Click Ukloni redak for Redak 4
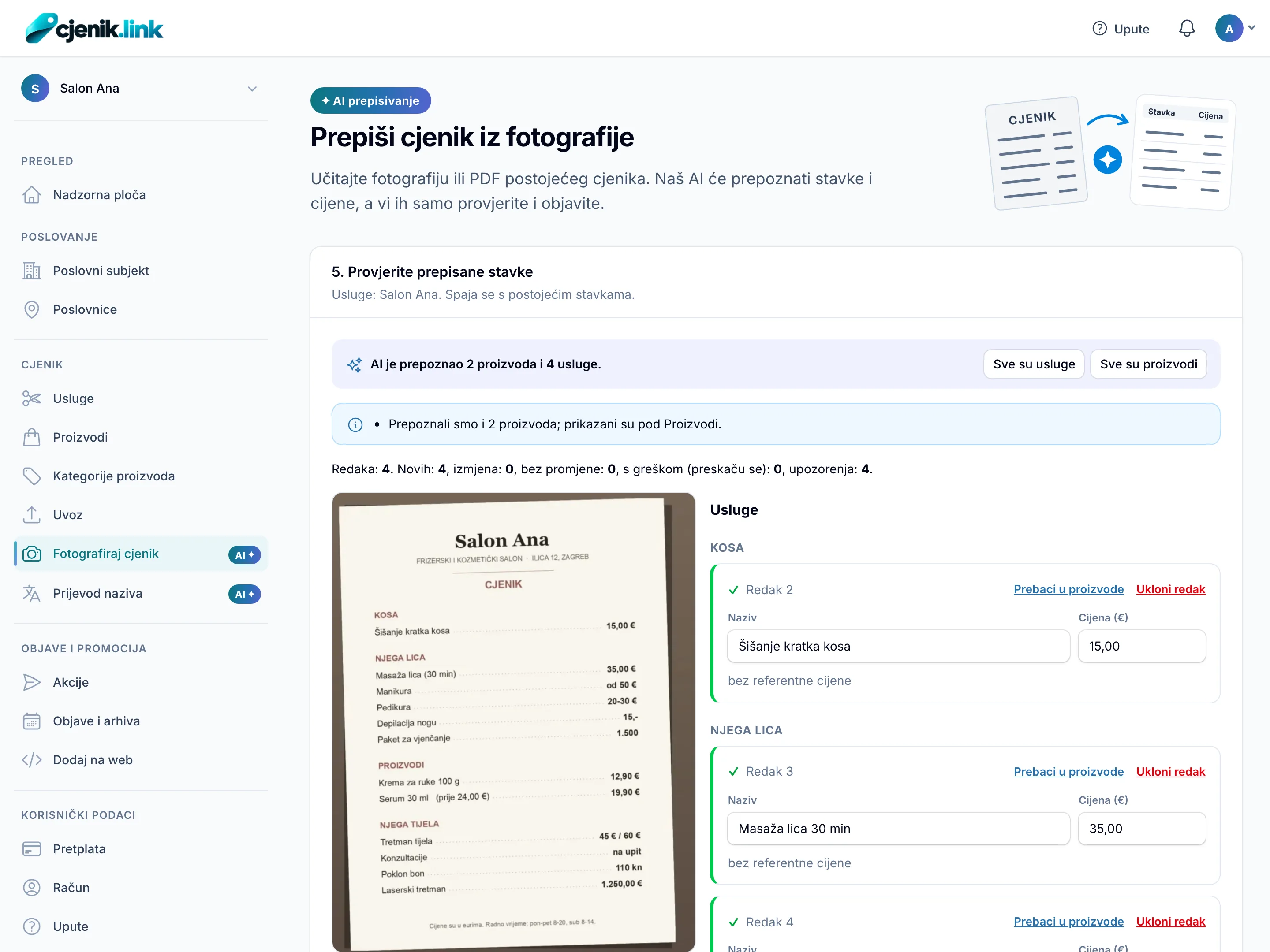 (x=1171, y=922)
